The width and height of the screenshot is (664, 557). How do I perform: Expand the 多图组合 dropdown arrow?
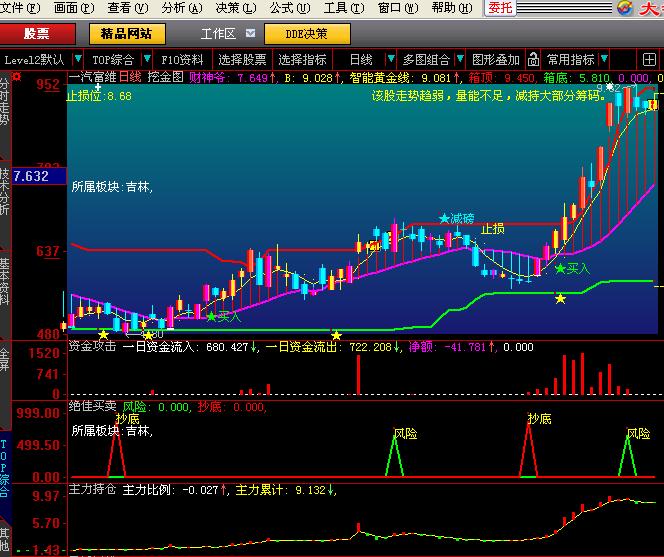pyautogui.click(x=460, y=59)
